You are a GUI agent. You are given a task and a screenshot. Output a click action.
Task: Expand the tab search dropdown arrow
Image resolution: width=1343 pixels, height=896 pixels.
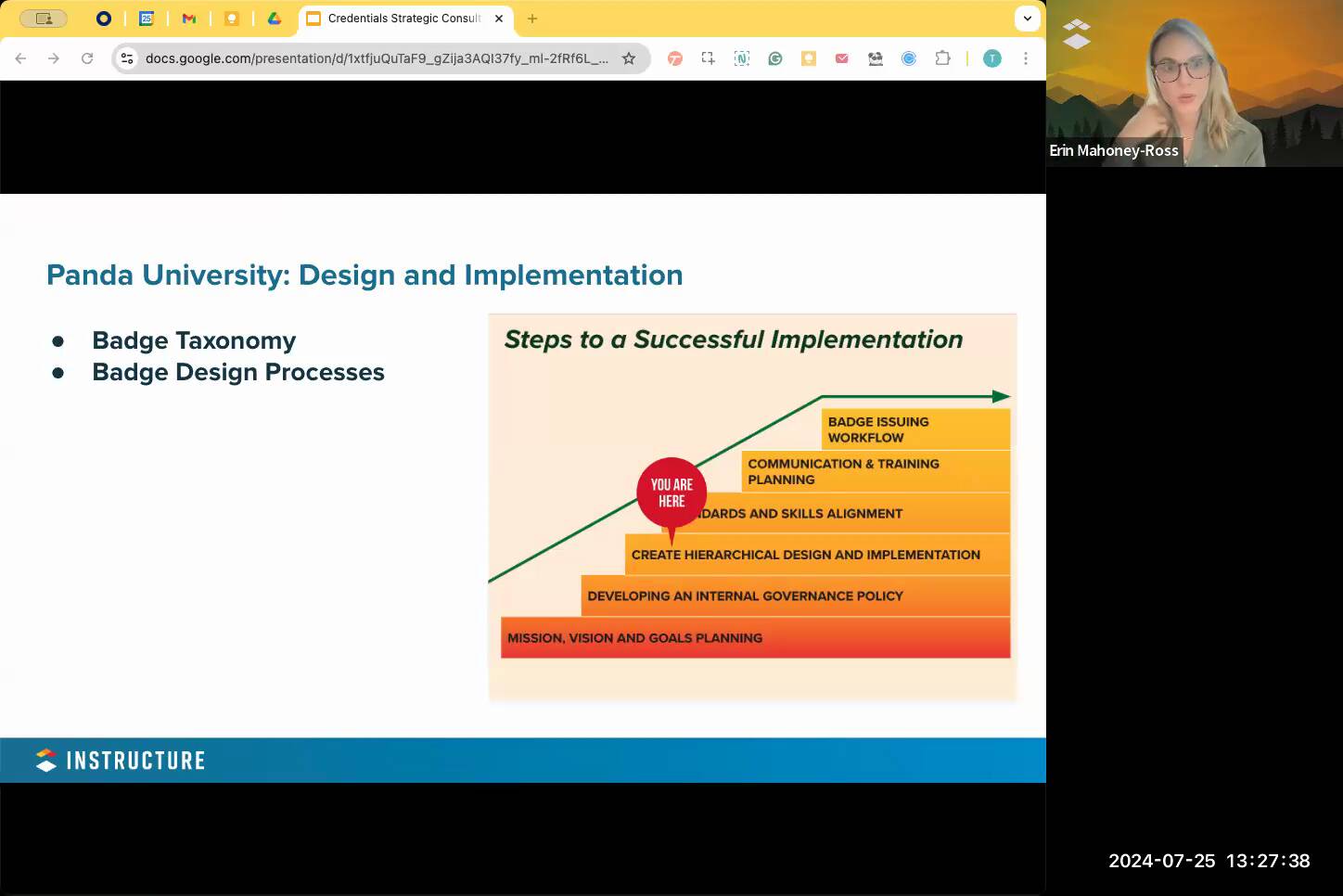click(1027, 19)
